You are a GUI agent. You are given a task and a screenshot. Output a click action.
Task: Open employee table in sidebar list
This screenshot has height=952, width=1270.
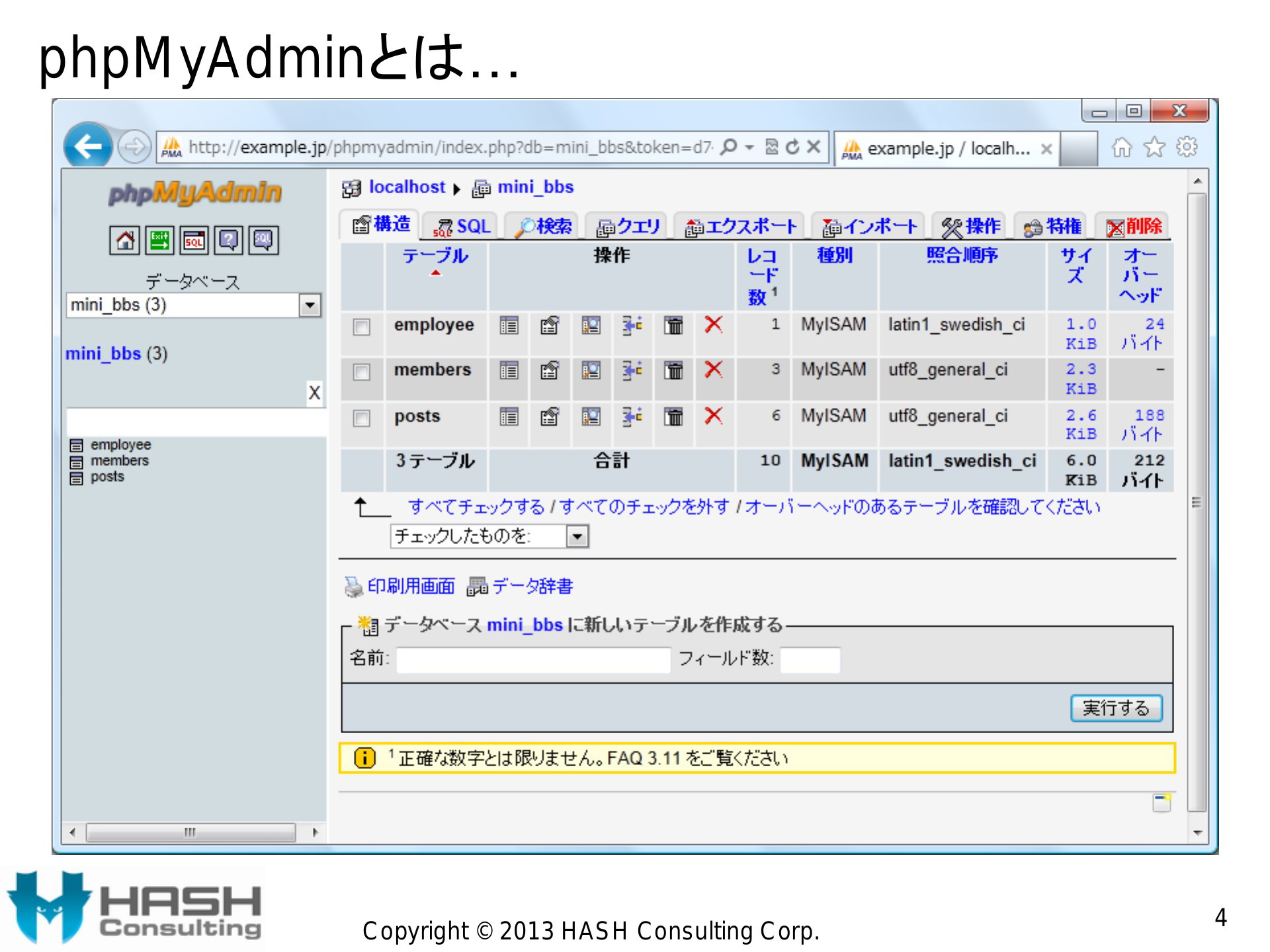[x=120, y=444]
